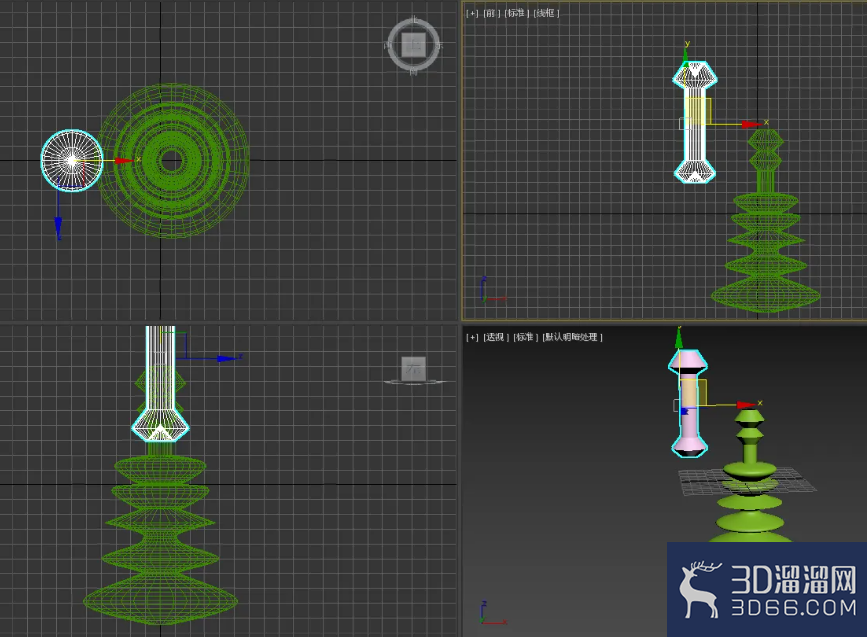Click the ViewCube top face in Top viewport
Screen dimensions: 867x637
click(413, 44)
